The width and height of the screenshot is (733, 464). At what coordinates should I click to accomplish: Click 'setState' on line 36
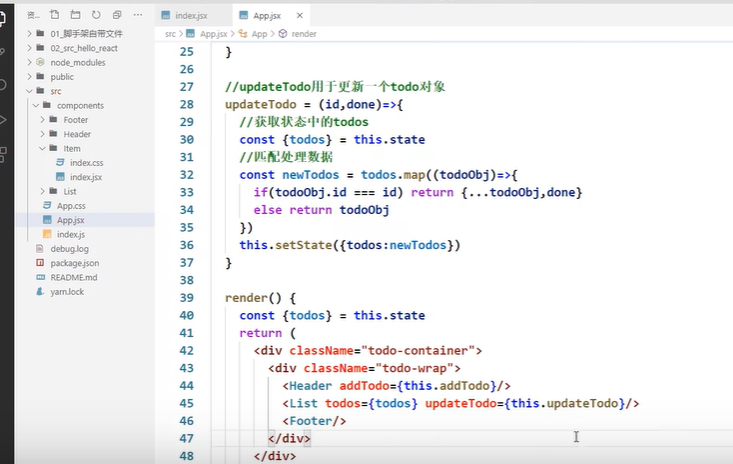tap(303, 245)
